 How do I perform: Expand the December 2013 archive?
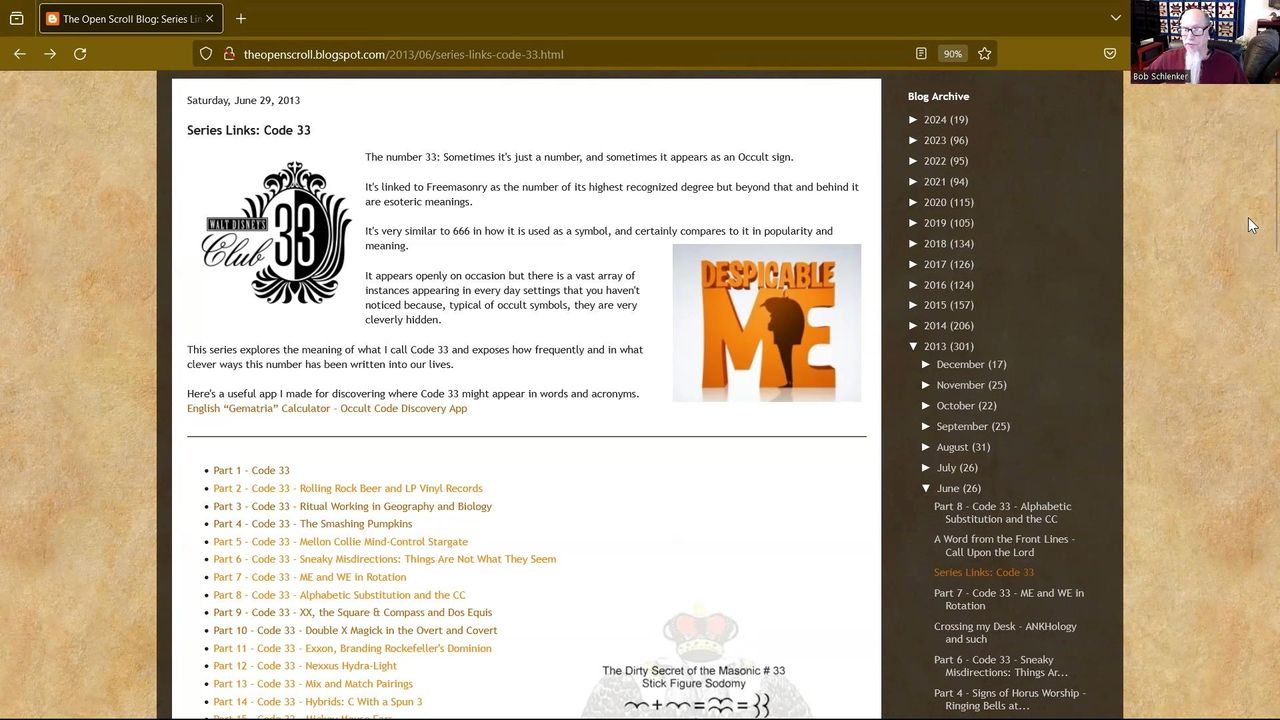[x=926, y=364]
